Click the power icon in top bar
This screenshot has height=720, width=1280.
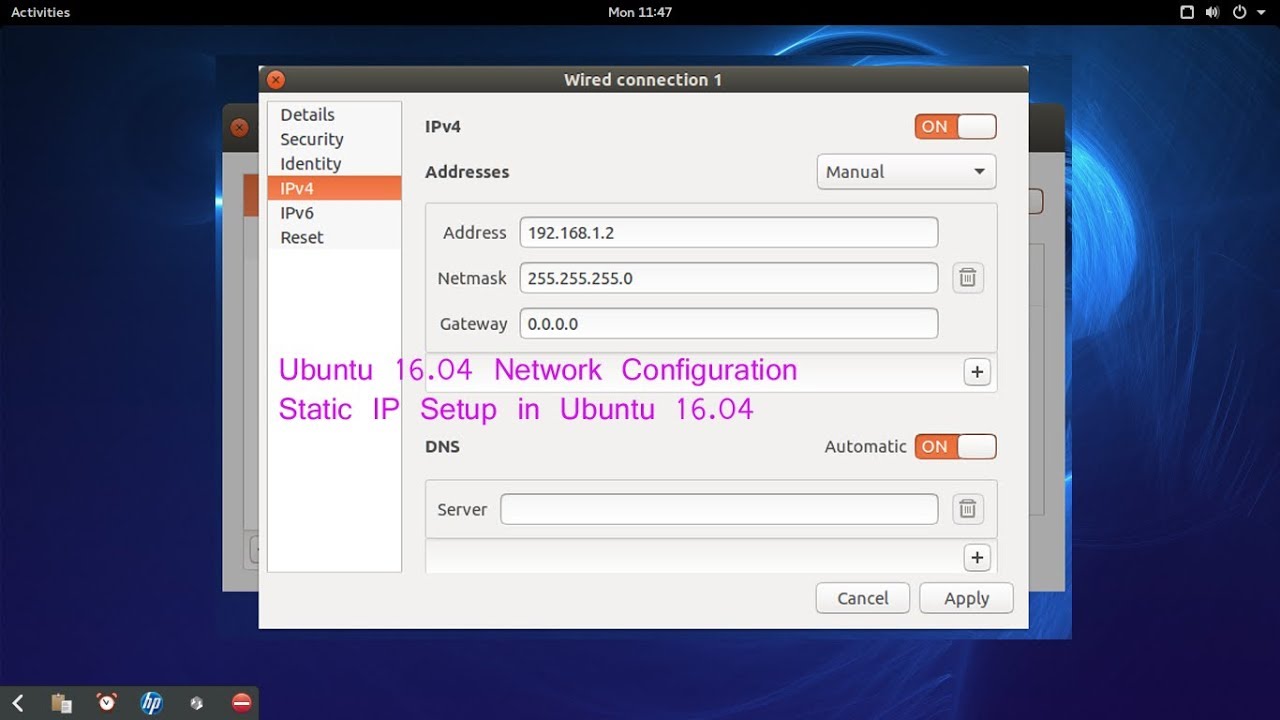[1240, 12]
